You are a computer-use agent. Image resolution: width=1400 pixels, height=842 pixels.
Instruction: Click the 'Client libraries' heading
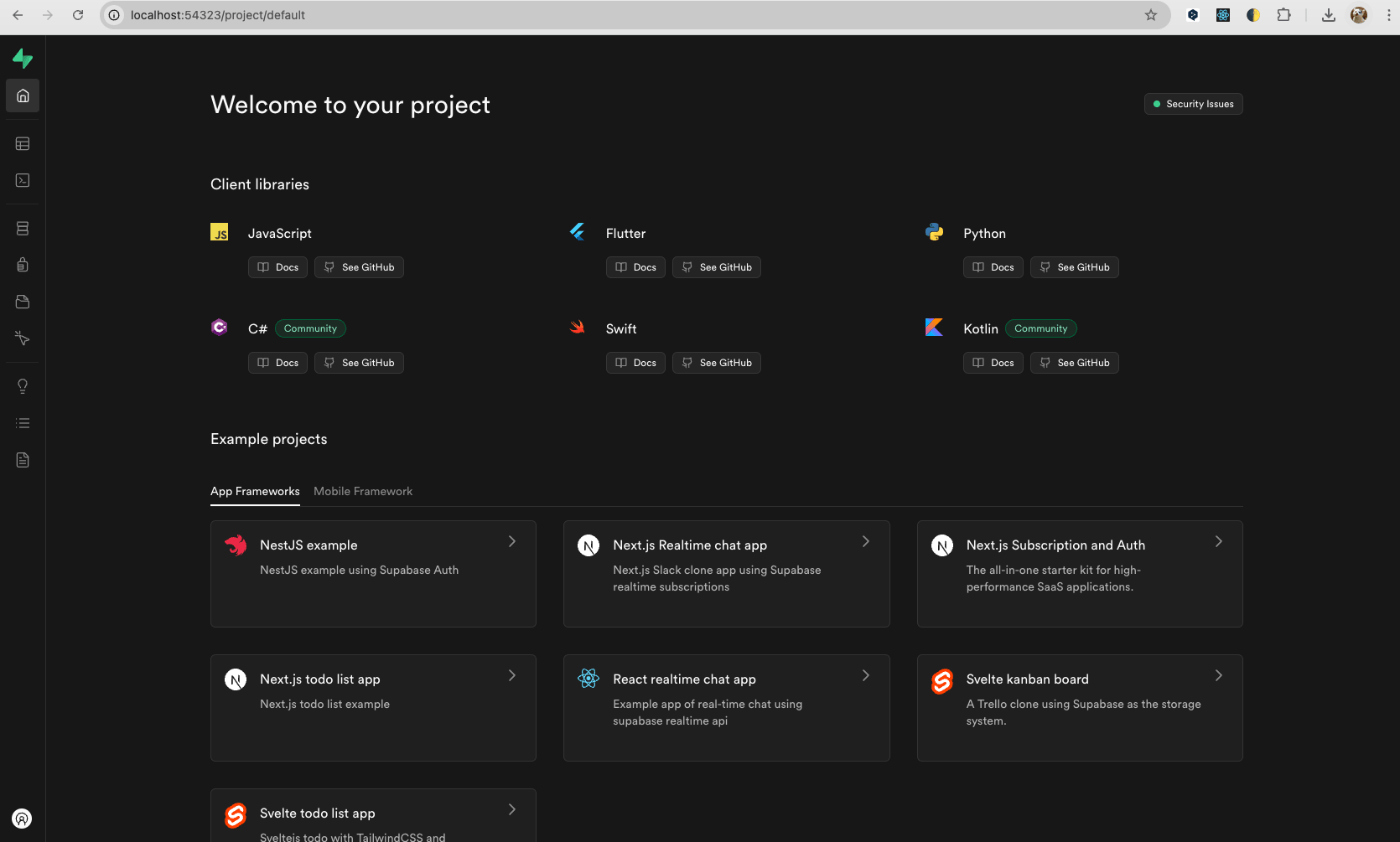click(x=260, y=184)
